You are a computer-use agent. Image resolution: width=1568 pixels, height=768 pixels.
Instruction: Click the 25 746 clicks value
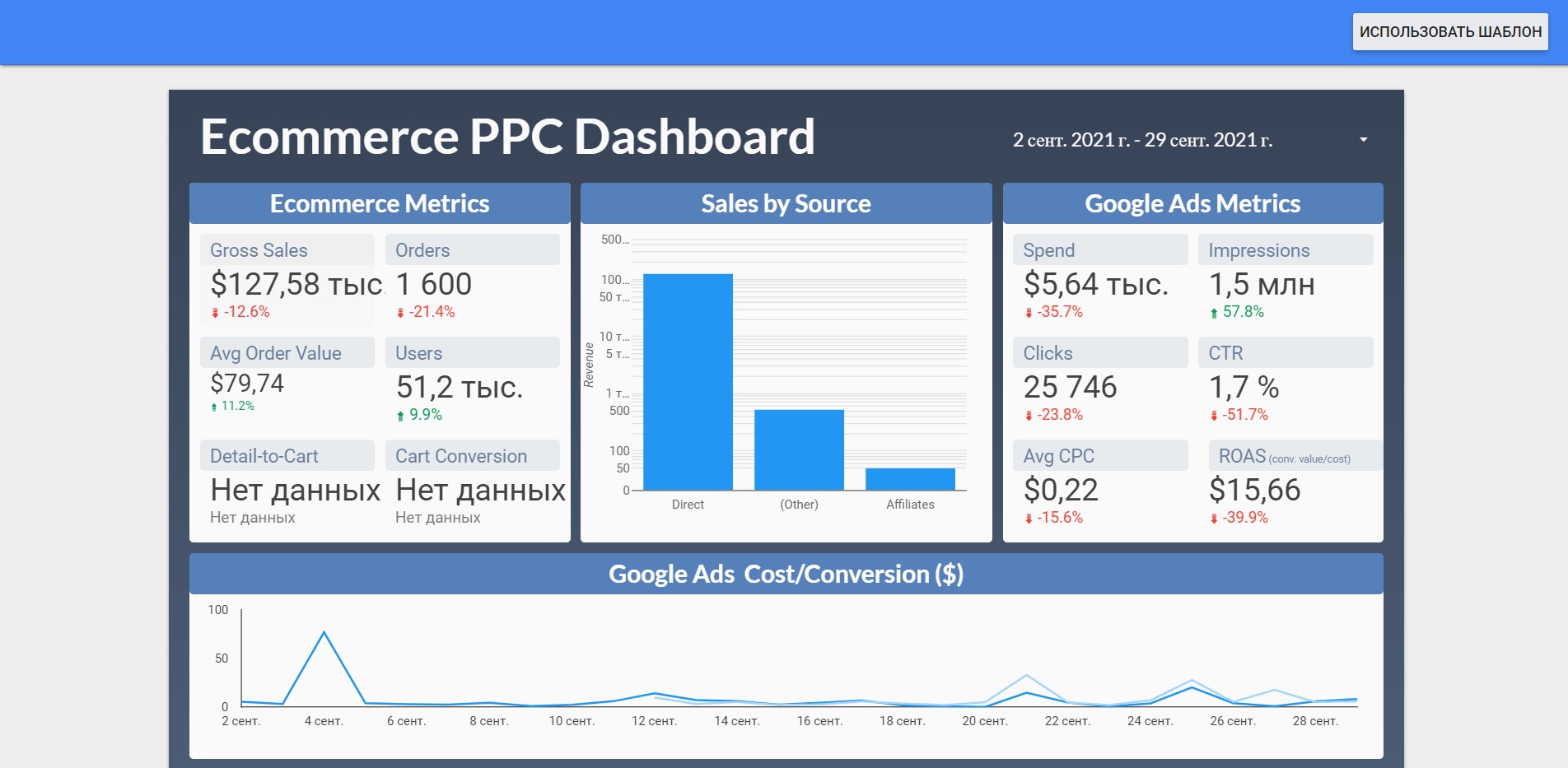[1070, 388]
